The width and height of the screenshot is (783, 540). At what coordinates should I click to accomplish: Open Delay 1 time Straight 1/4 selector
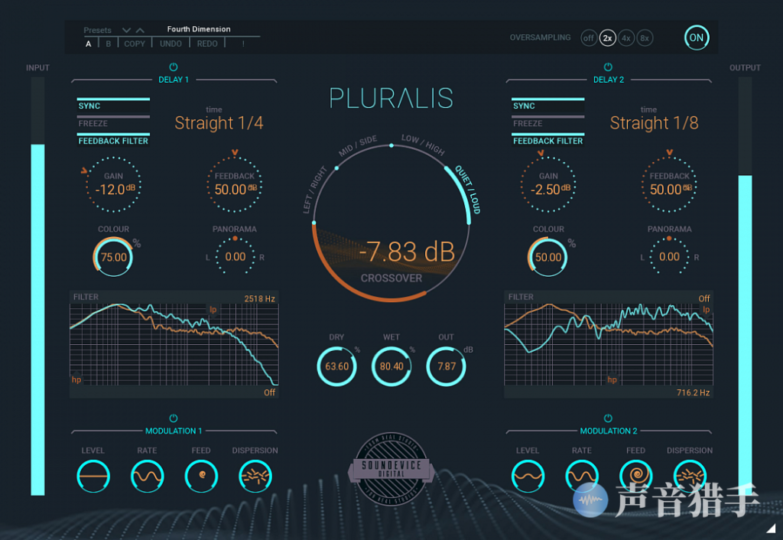coord(219,123)
